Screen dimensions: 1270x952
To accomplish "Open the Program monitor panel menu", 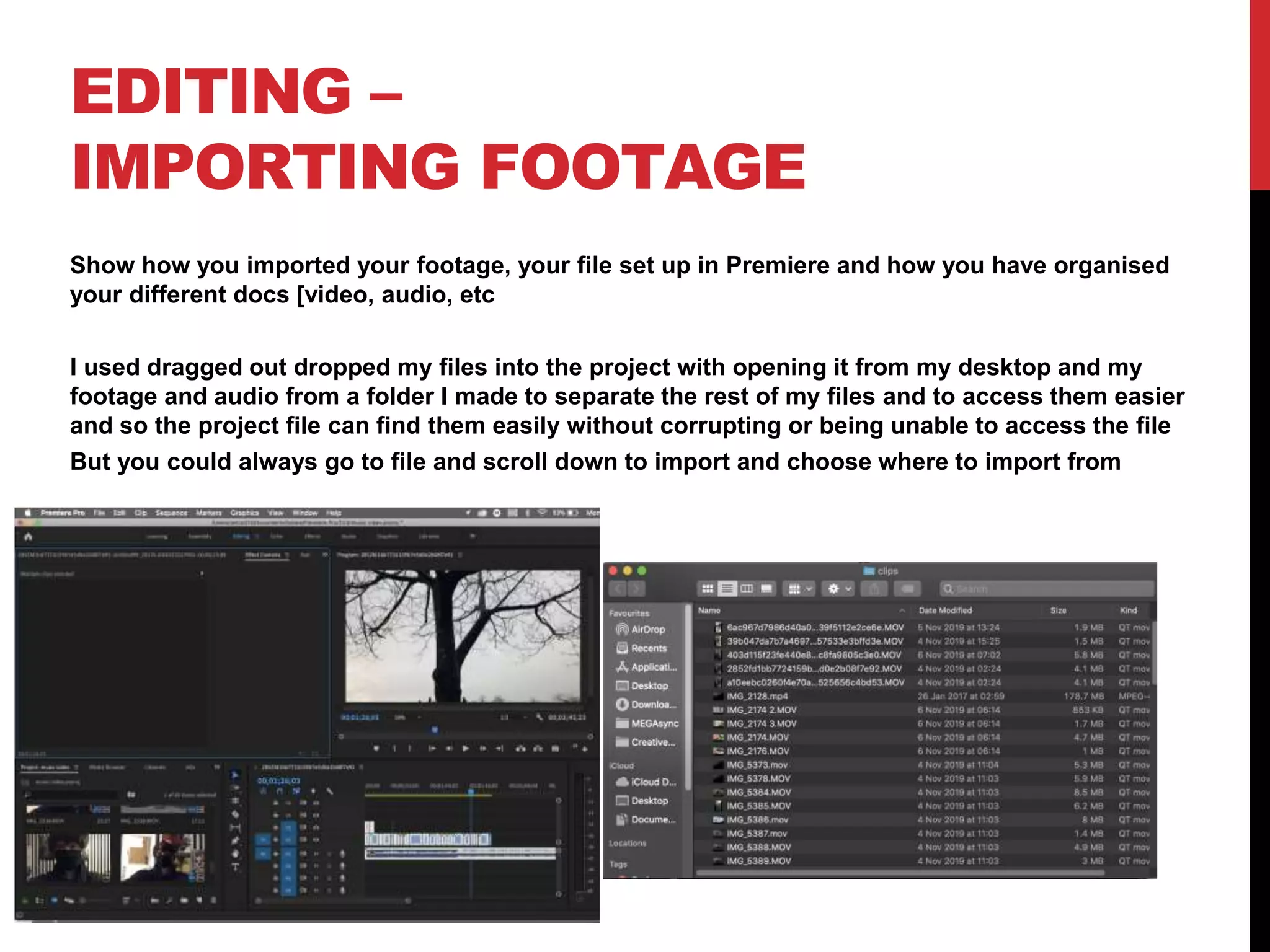I will pos(460,555).
